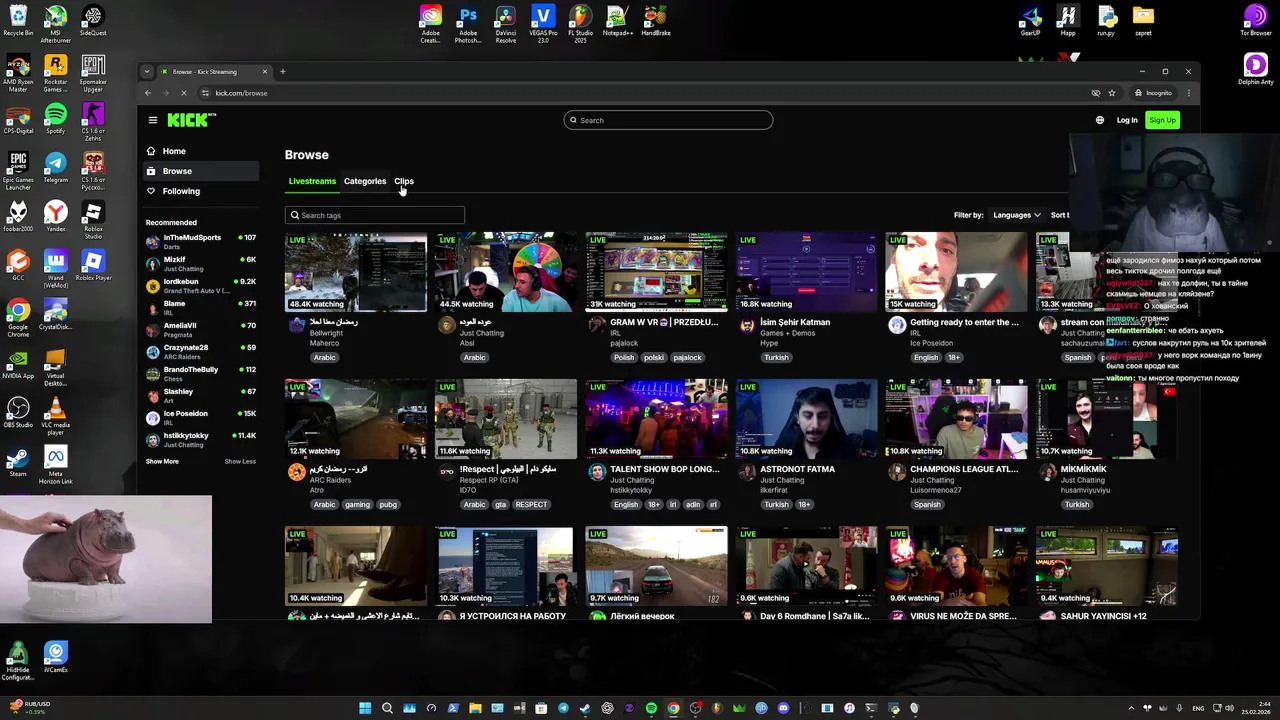Viewport: 1280px width, 720px height.
Task: Bookmark this page with the star icon
Action: tap(1112, 93)
